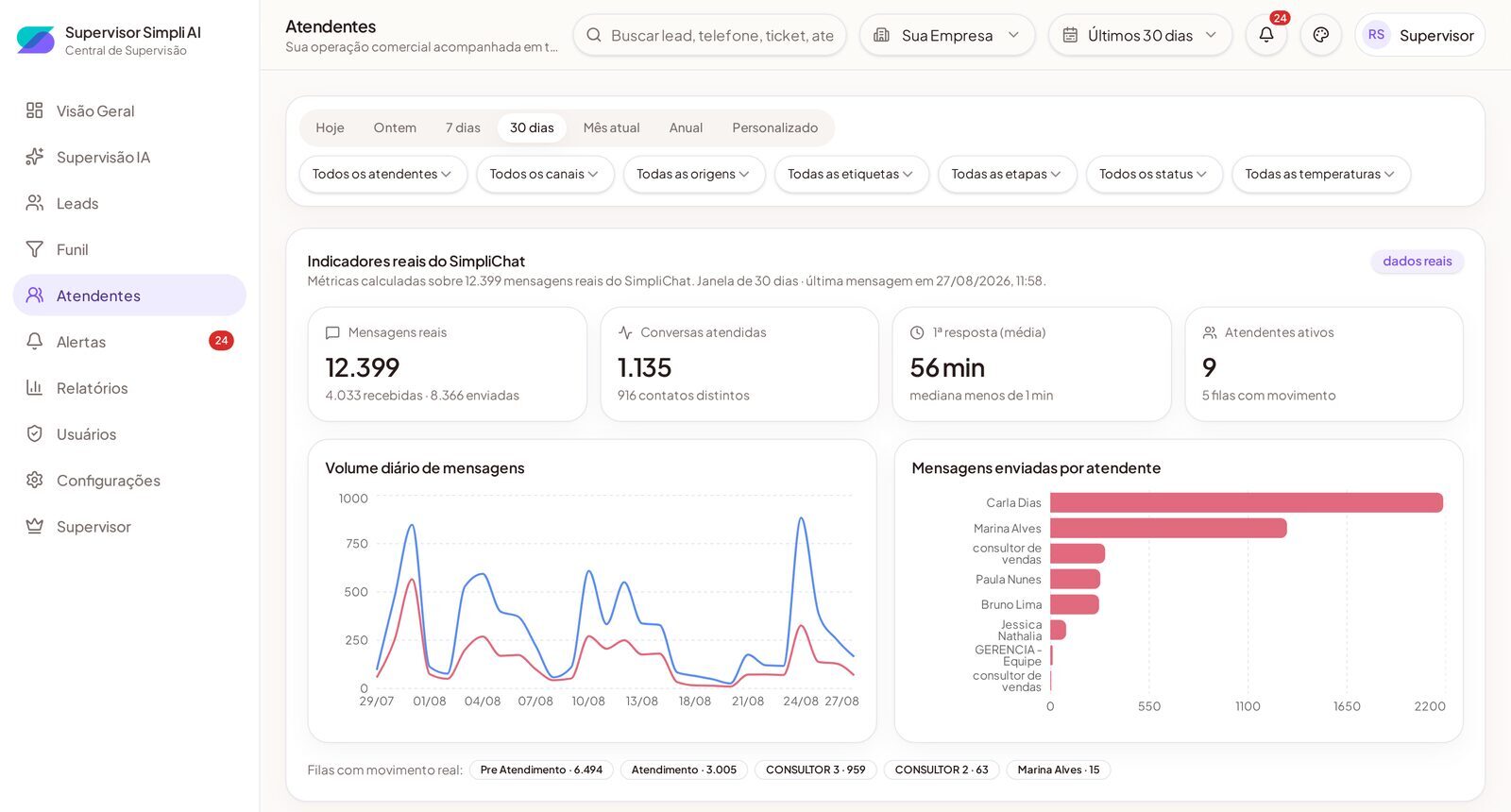Open Todos os canais filter
Image resolution: width=1511 pixels, height=812 pixels.
pos(545,175)
